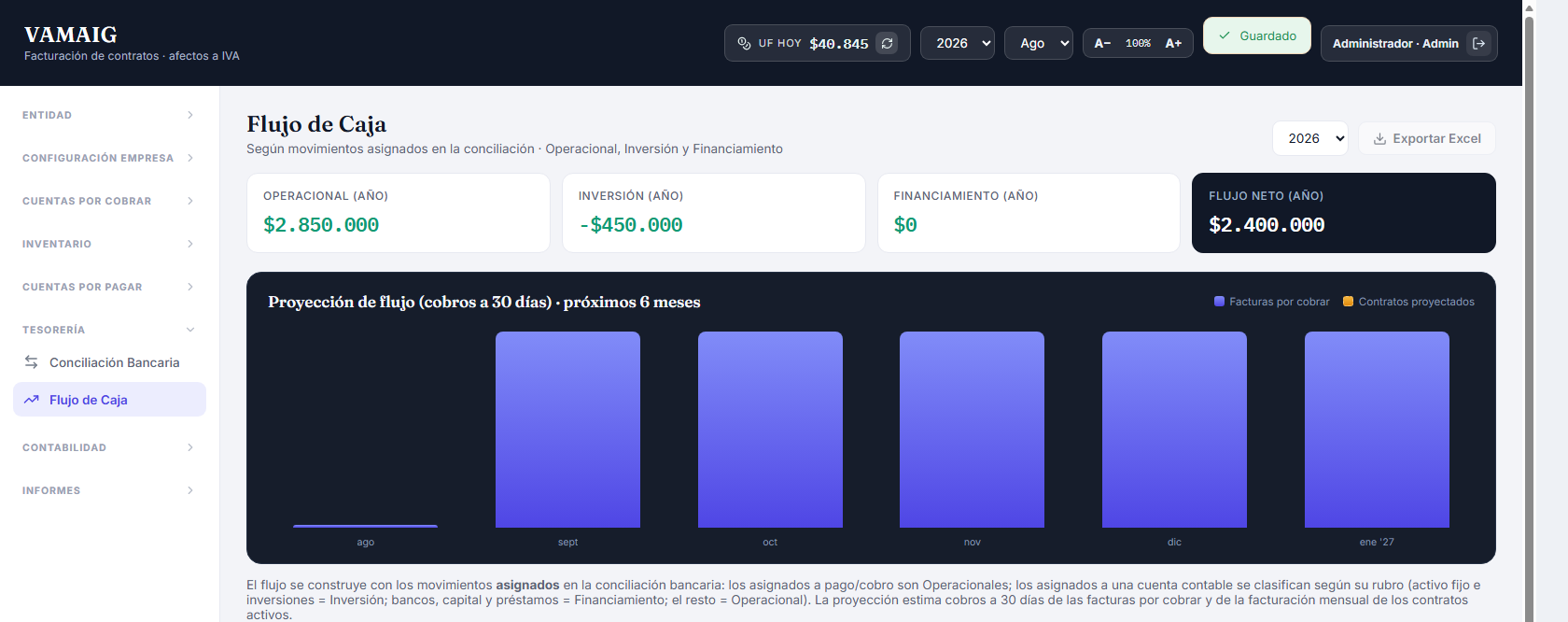This screenshot has height=622, width=1568.
Task: Click the oct bar in the chart
Action: tap(770, 430)
